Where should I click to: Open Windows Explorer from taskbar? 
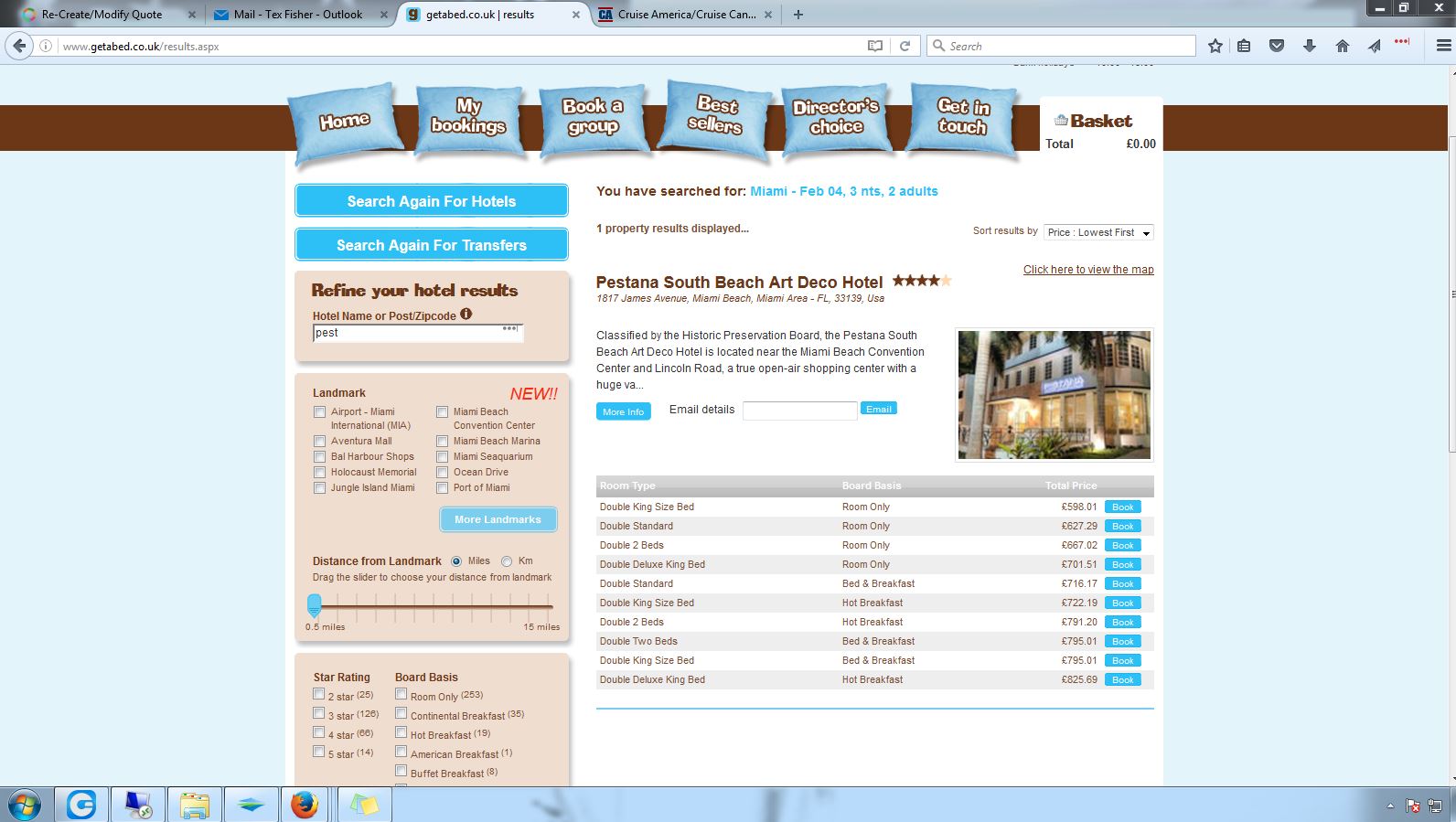(x=195, y=805)
